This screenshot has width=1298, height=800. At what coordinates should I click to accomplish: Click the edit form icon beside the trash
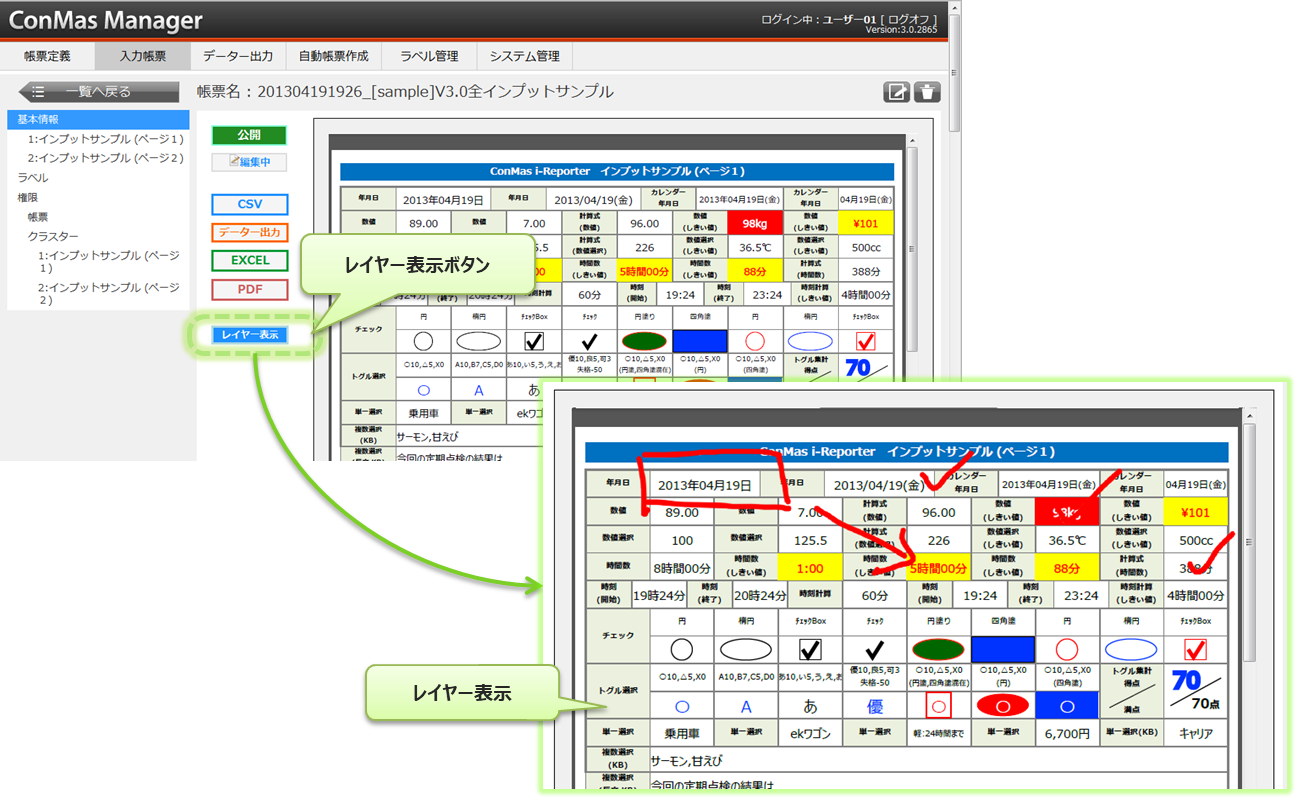[897, 92]
